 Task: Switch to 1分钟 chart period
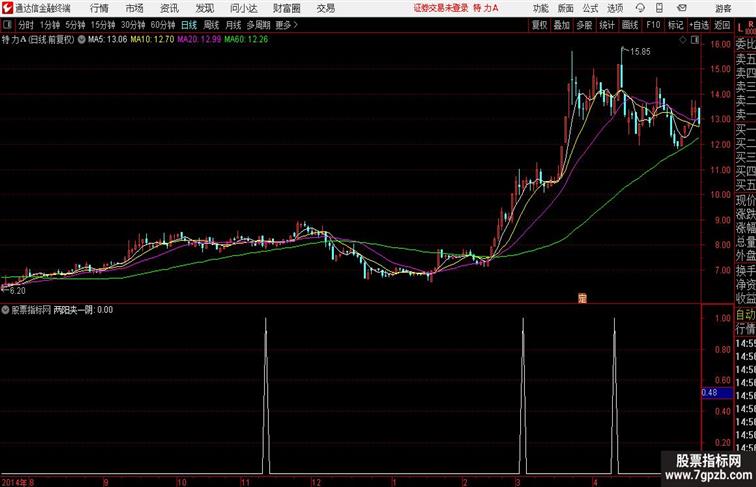(x=50, y=25)
